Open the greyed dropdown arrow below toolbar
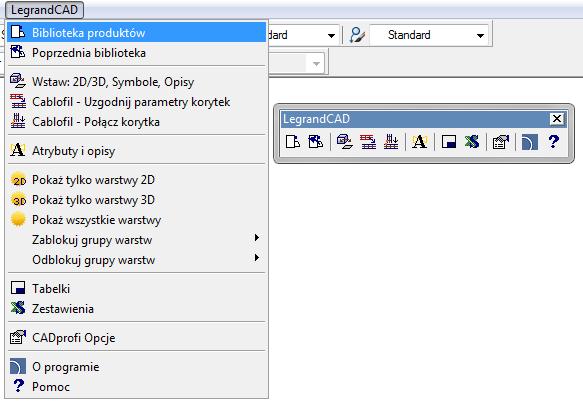Screen dimensions: 583x408 click(316, 64)
